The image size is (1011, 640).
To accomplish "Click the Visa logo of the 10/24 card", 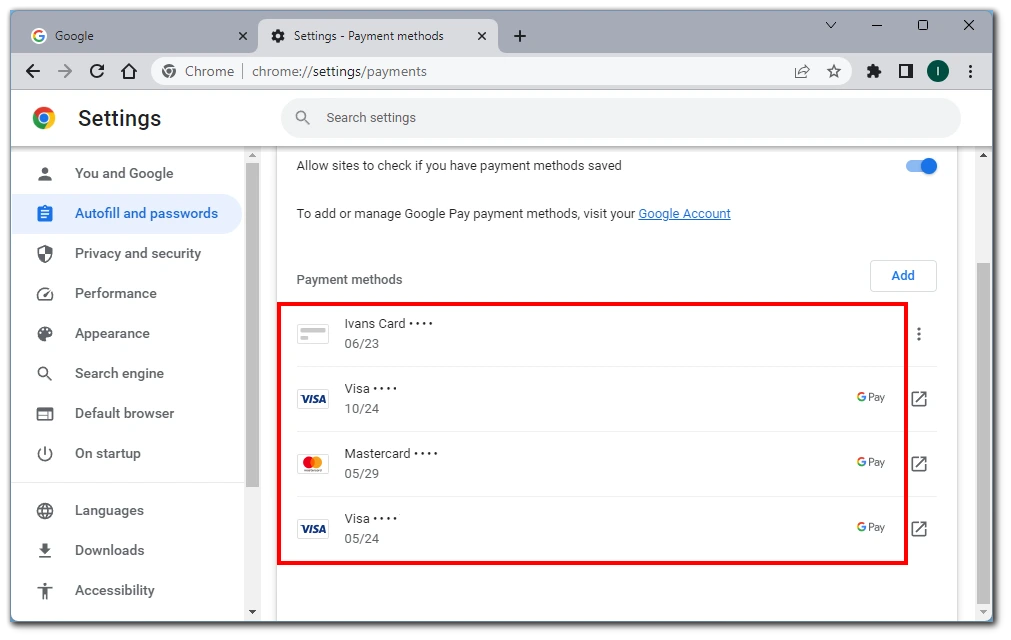I will (313, 399).
